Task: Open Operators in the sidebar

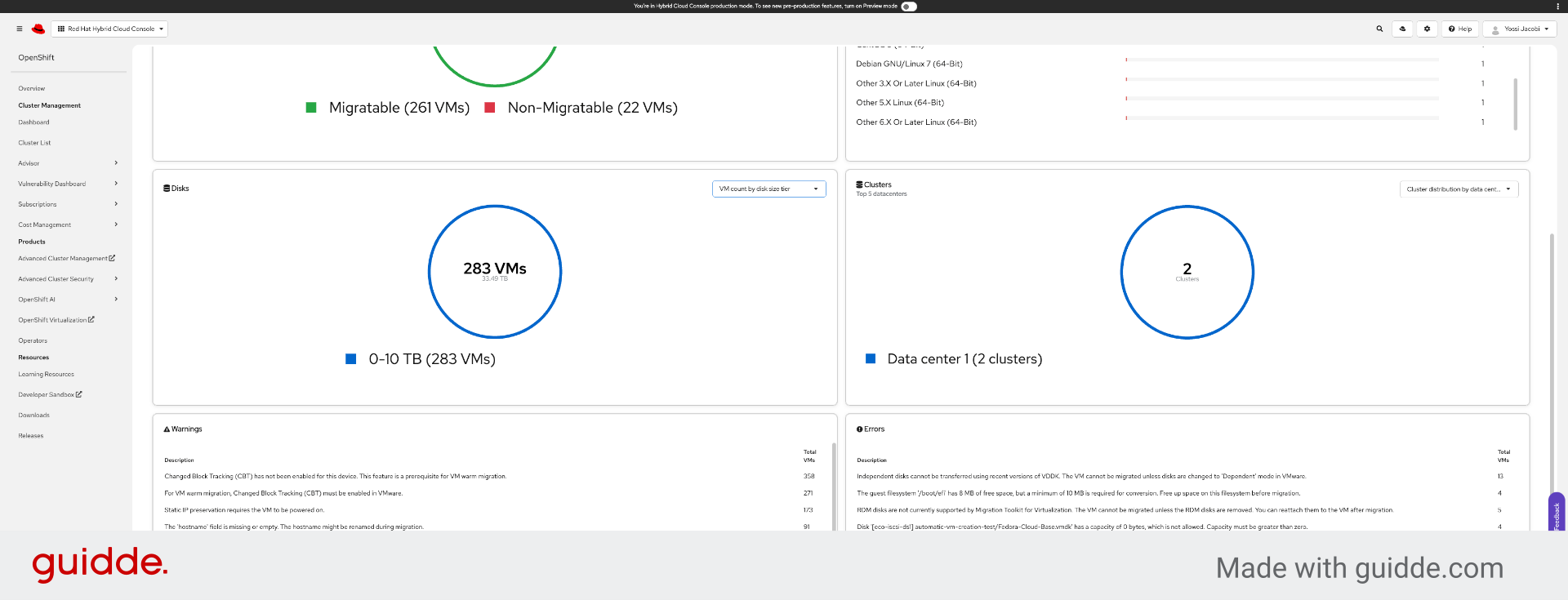Action: [x=33, y=340]
